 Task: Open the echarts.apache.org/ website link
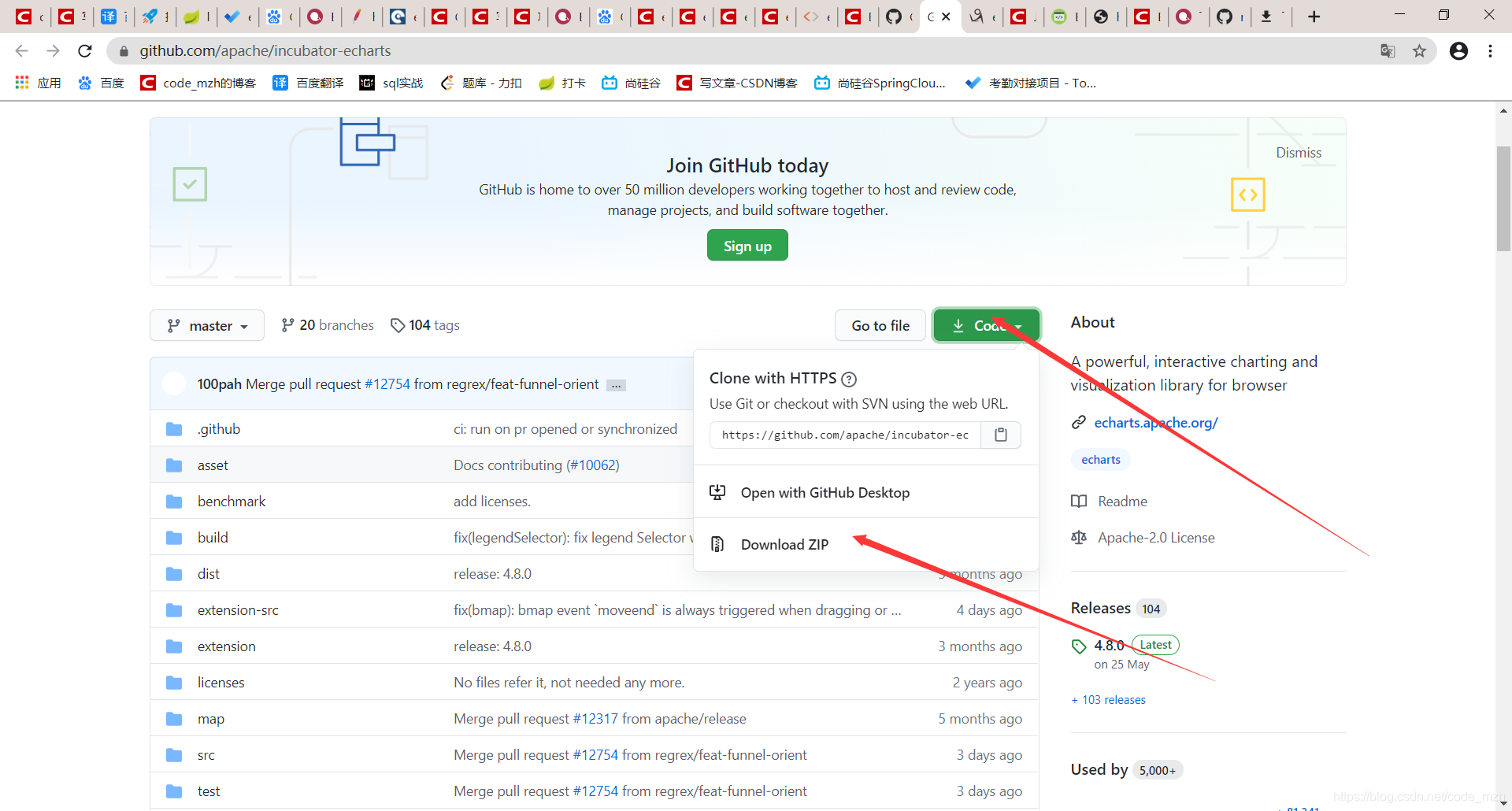pos(1155,423)
